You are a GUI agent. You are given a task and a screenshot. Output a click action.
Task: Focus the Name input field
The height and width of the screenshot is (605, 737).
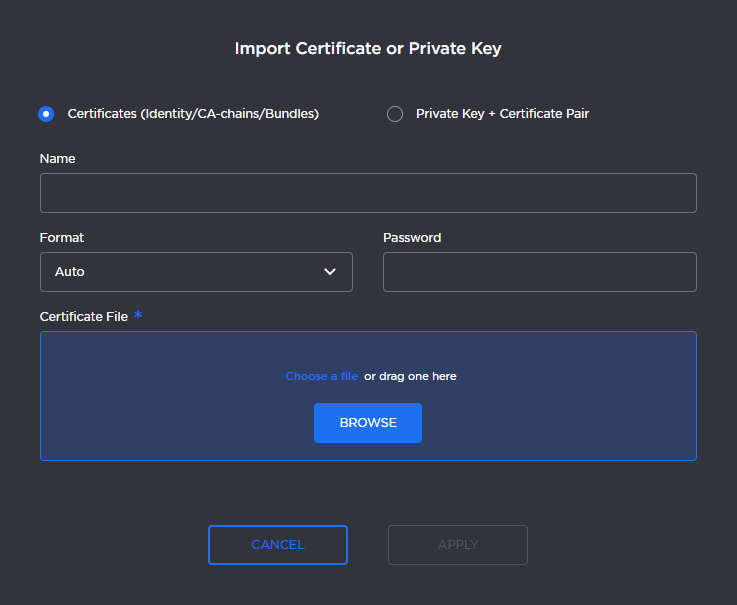[x=368, y=193]
